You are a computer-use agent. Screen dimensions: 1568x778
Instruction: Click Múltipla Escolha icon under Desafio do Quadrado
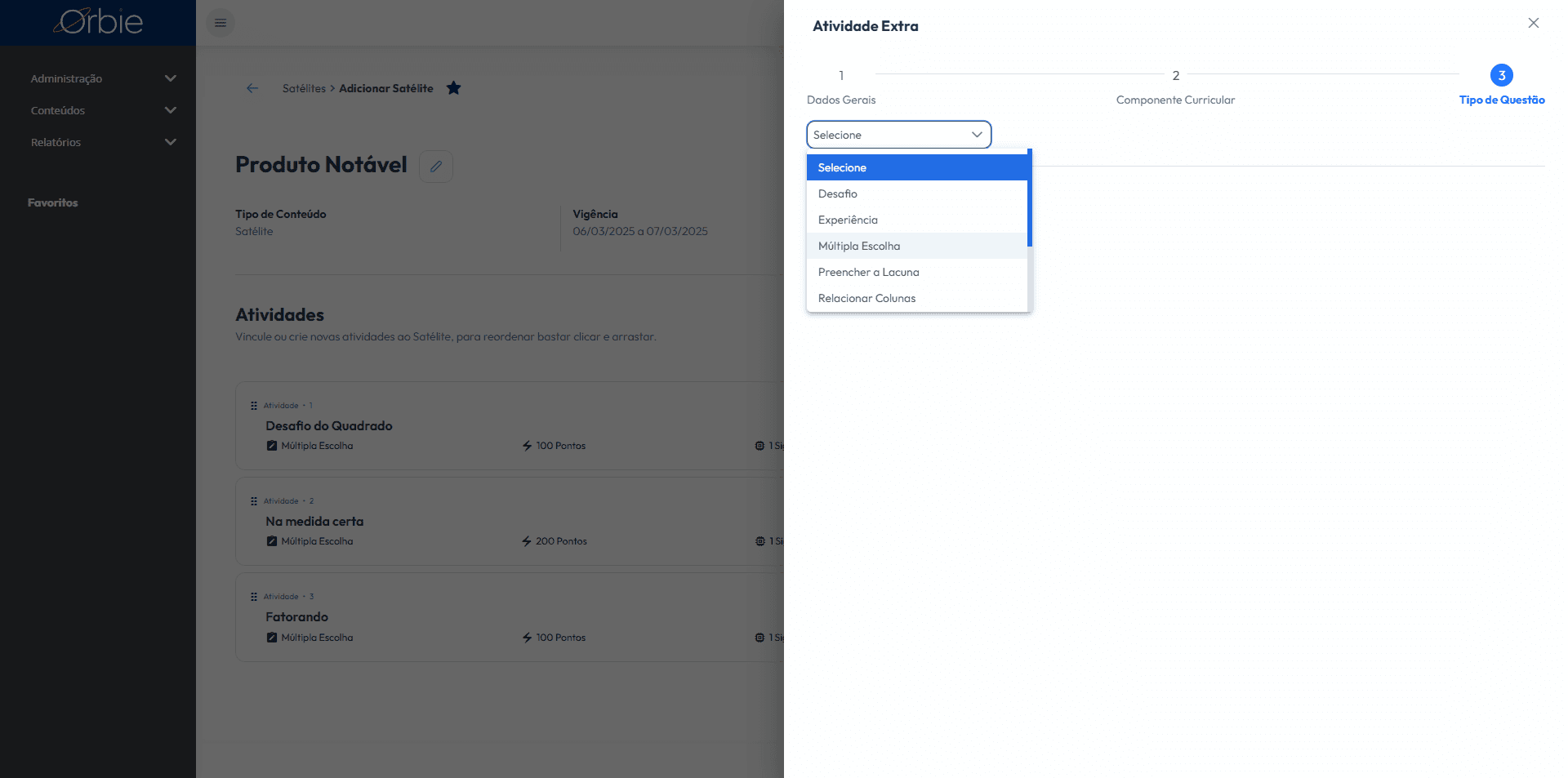[272, 446]
